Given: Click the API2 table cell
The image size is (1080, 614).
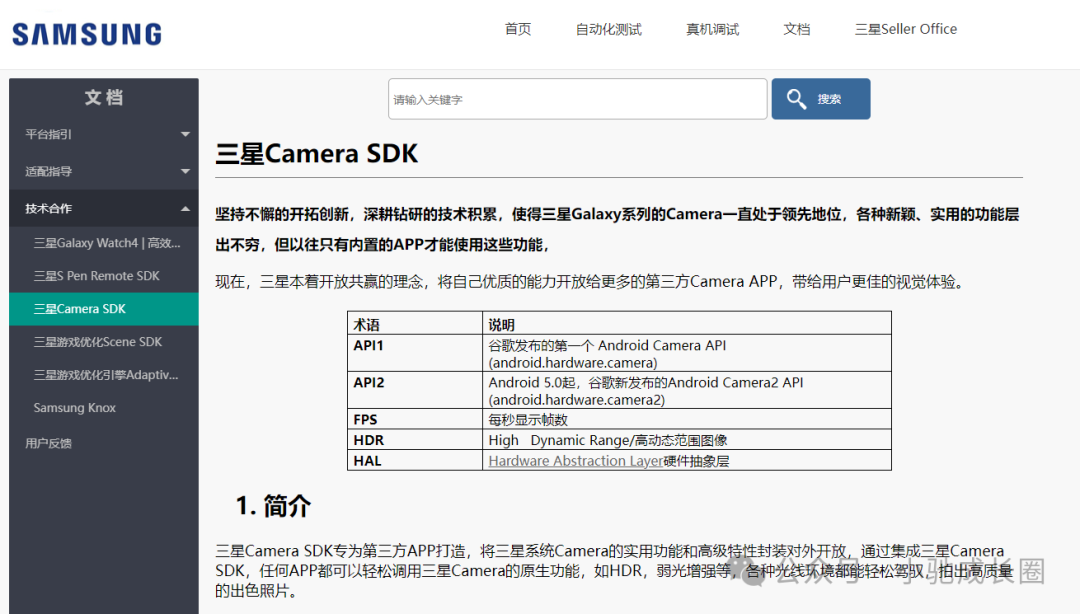Looking at the screenshot, I should tap(415, 391).
